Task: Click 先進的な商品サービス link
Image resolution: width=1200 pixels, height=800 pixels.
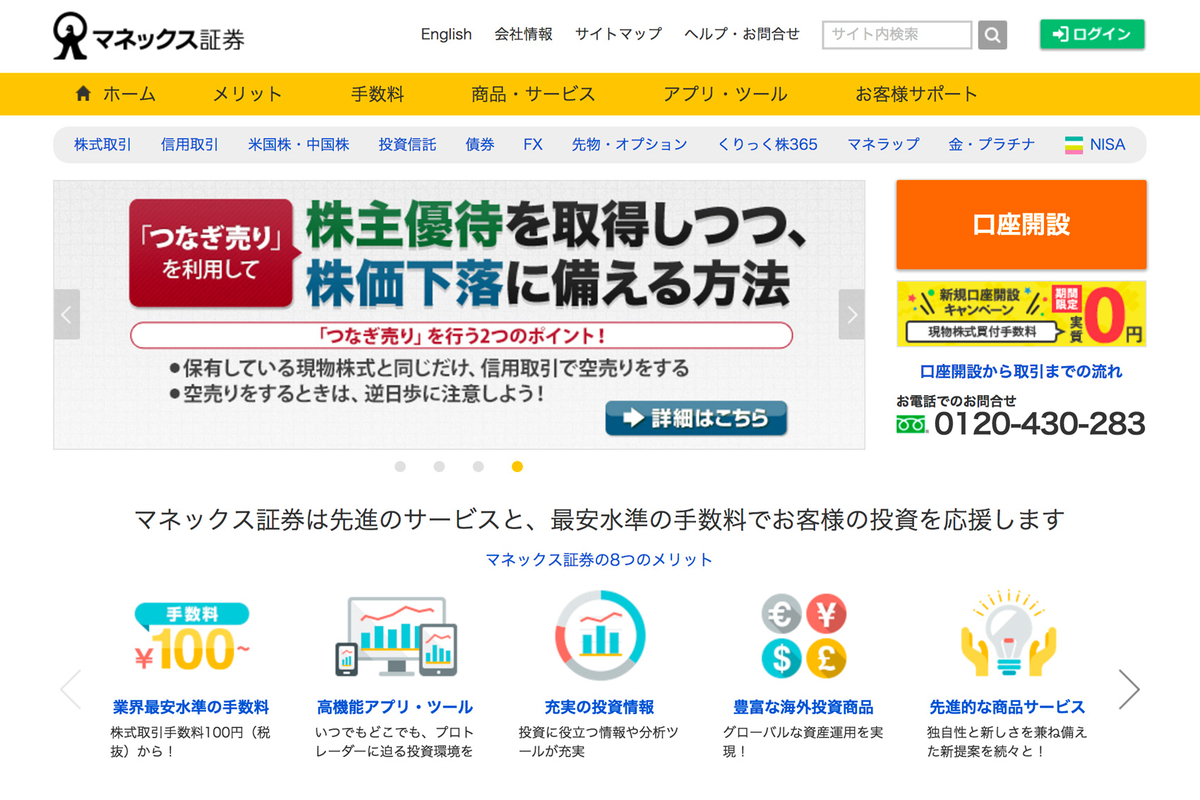Action: click(x=1007, y=707)
